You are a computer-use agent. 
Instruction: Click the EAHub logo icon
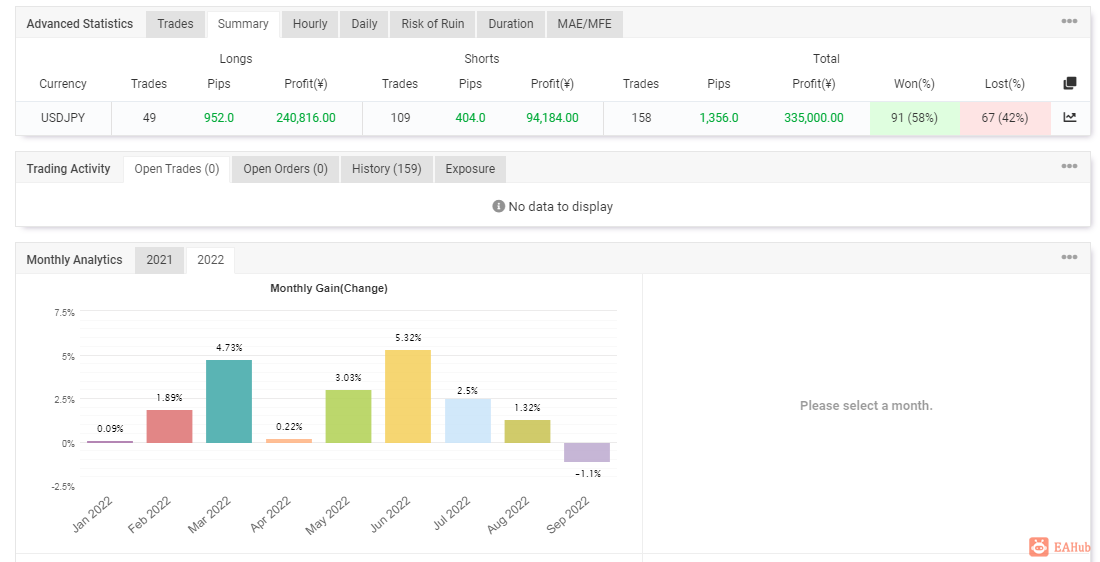pyautogui.click(x=1039, y=546)
